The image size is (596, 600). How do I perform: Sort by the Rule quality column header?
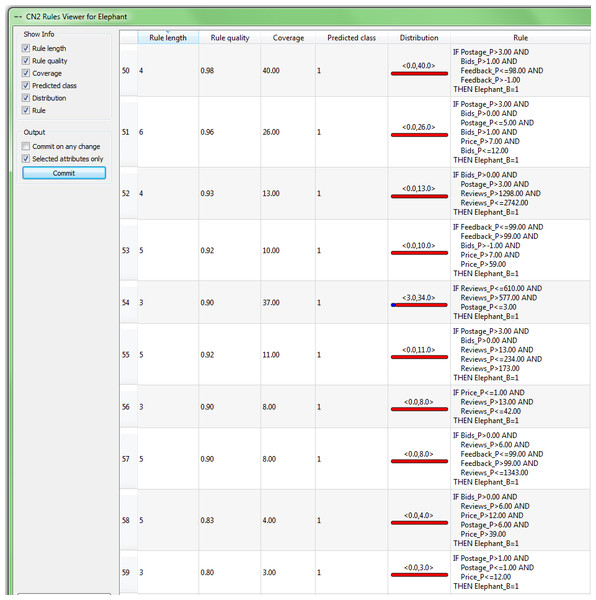click(x=230, y=38)
